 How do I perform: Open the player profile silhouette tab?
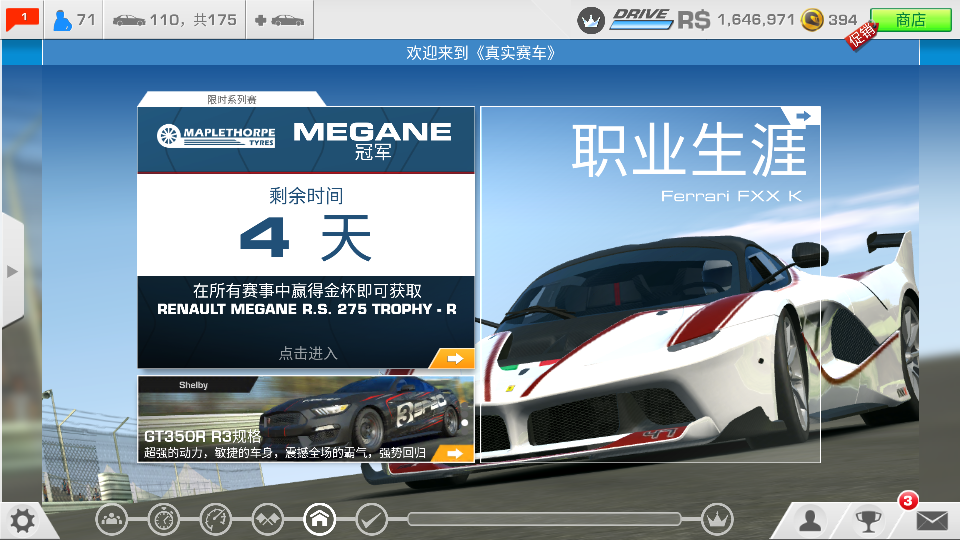coord(810,521)
